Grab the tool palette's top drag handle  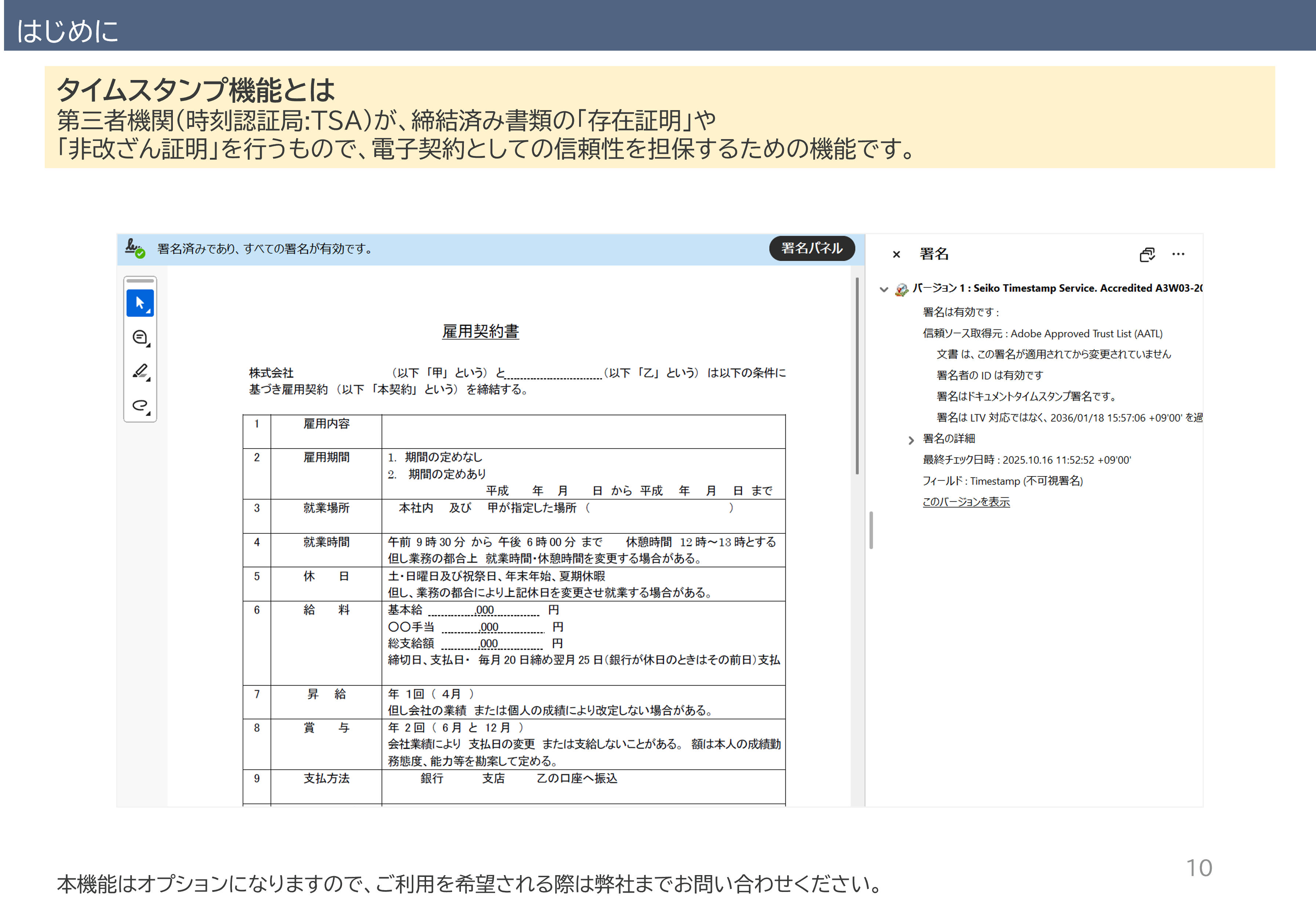click(x=140, y=281)
